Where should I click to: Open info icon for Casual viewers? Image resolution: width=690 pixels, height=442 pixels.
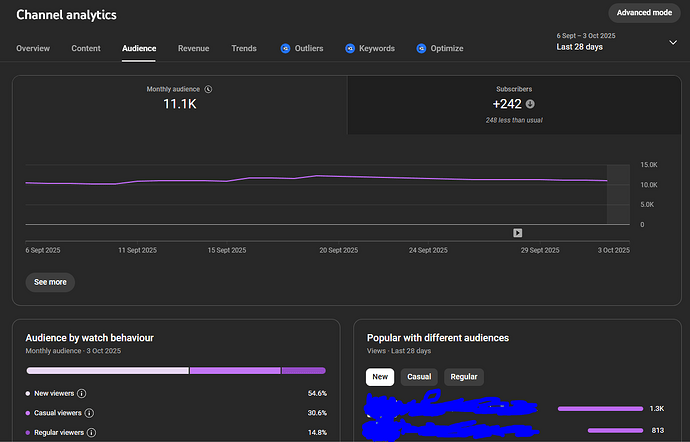(89, 412)
